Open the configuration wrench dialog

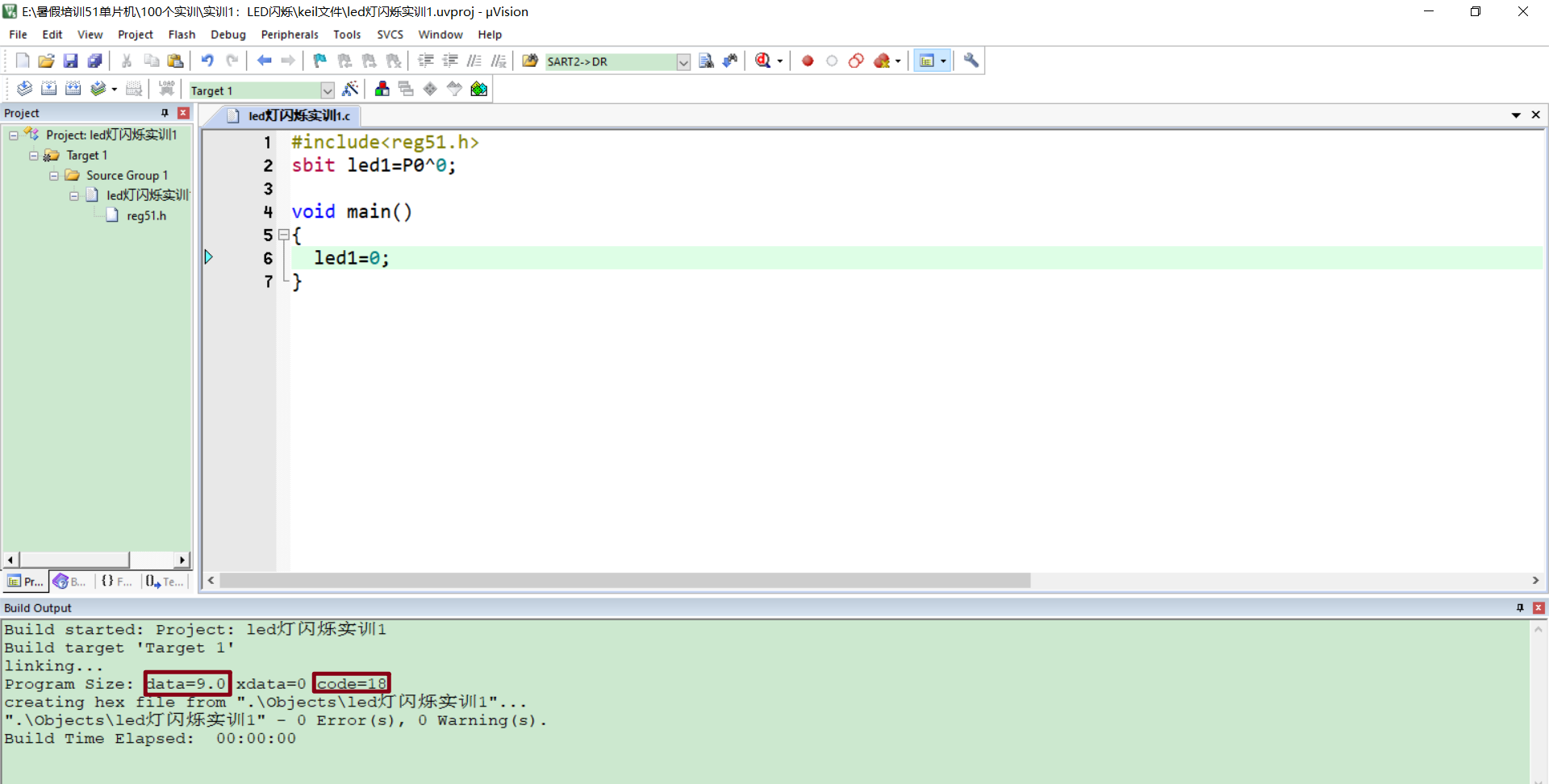971,60
